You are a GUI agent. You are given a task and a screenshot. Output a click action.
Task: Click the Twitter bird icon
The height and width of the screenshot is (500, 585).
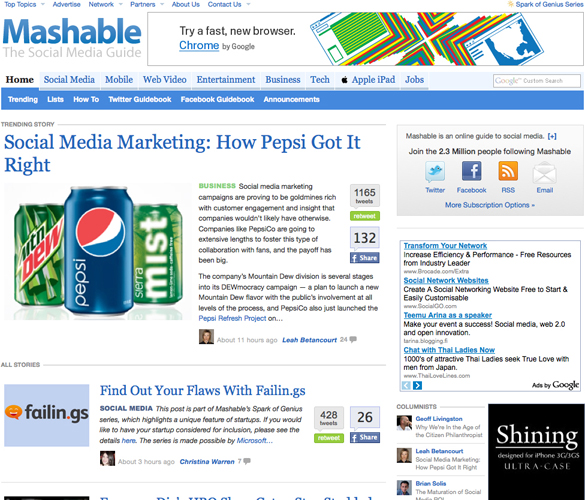pyautogui.click(x=435, y=172)
